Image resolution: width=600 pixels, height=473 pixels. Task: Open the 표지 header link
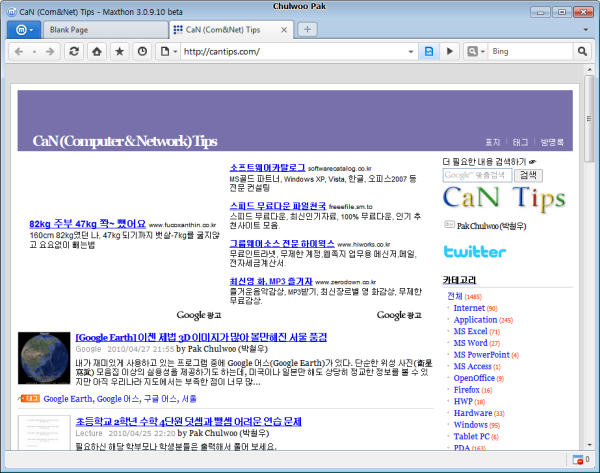pos(492,142)
